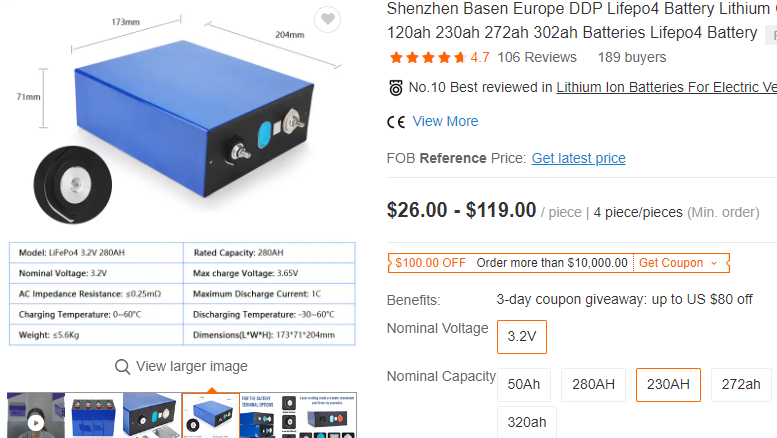
Task: Select the 3.2V nominal voltage option
Action: [x=522, y=337]
